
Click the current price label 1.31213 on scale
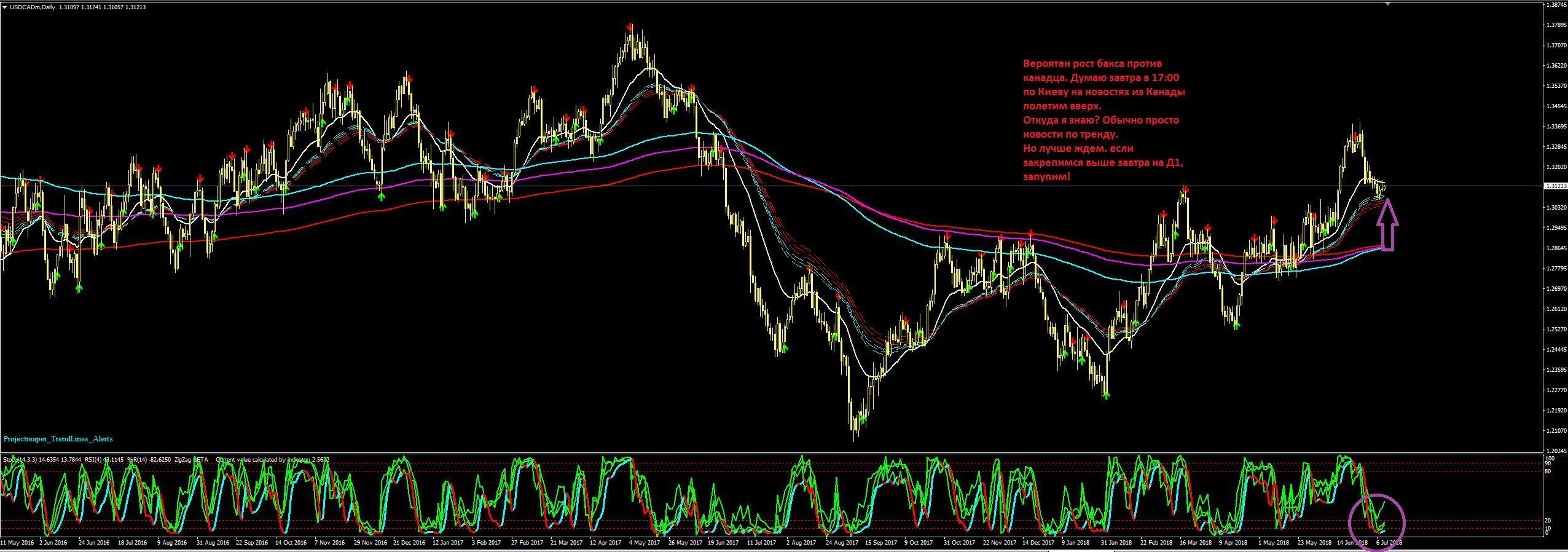(1556, 186)
